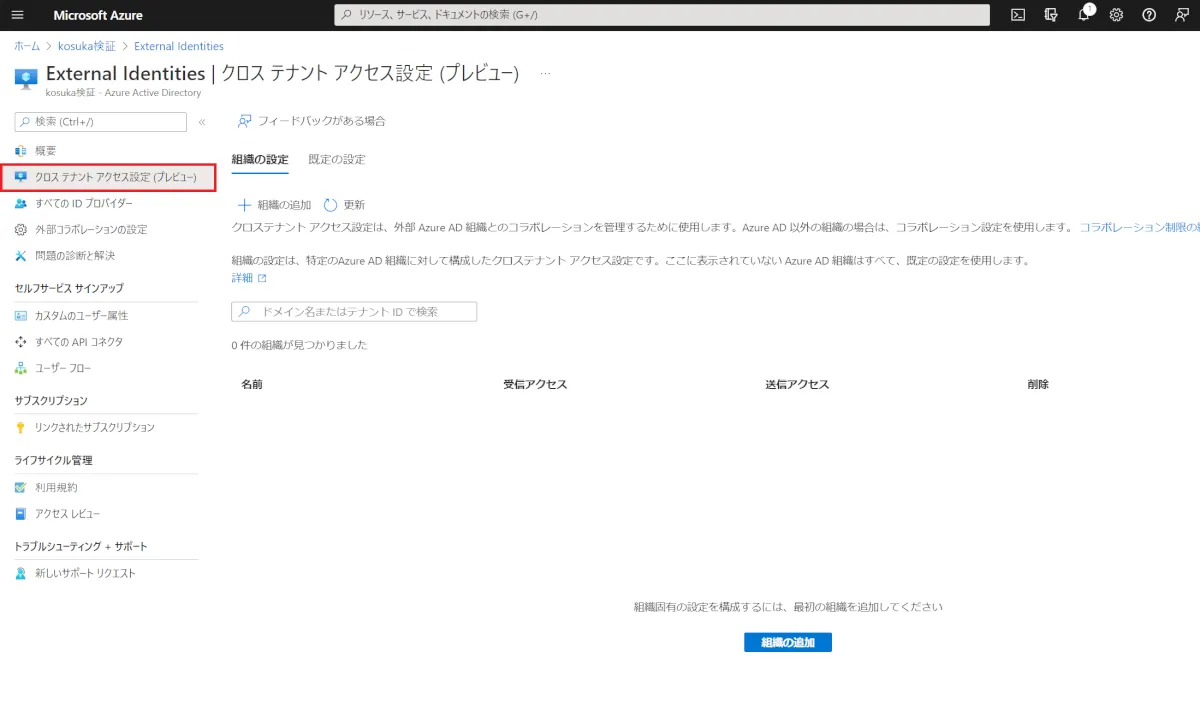Click the 0 件の組織が見つかりました text

click(x=299, y=345)
